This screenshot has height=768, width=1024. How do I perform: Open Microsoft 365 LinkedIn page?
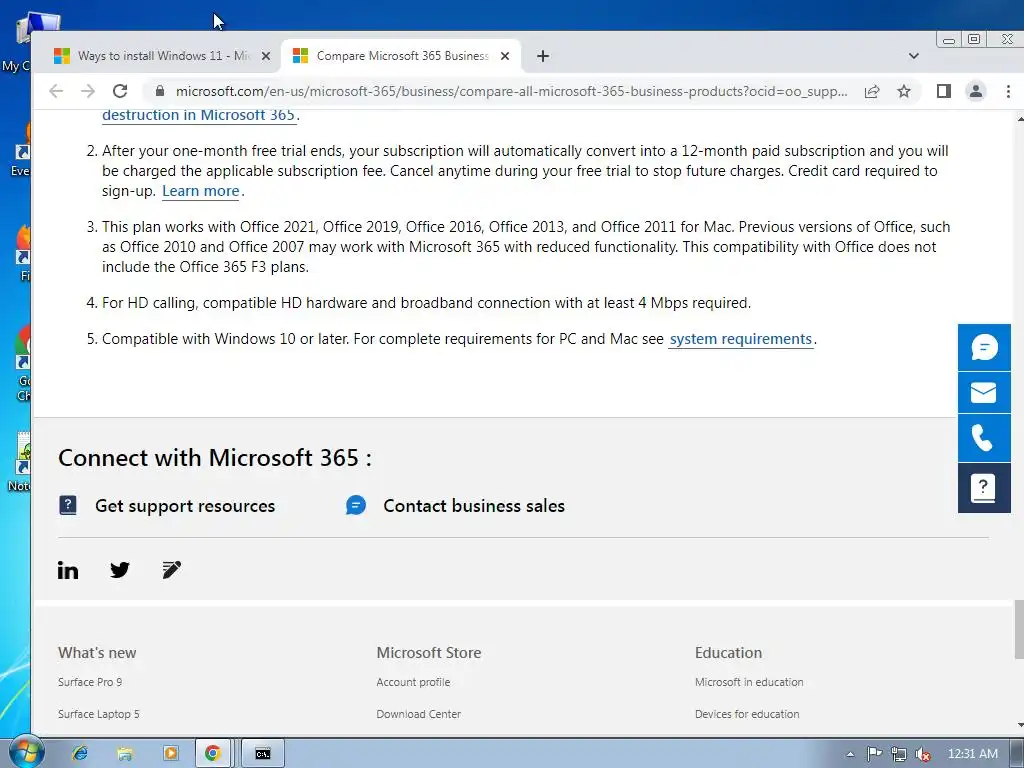click(x=68, y=570)
